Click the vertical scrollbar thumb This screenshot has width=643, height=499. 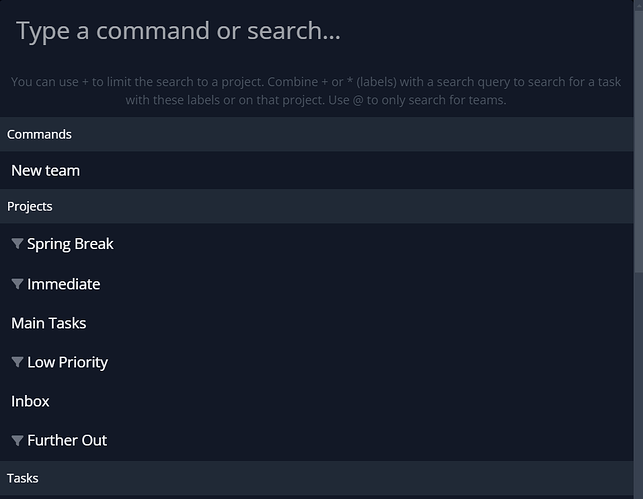[x=638, y=130]
